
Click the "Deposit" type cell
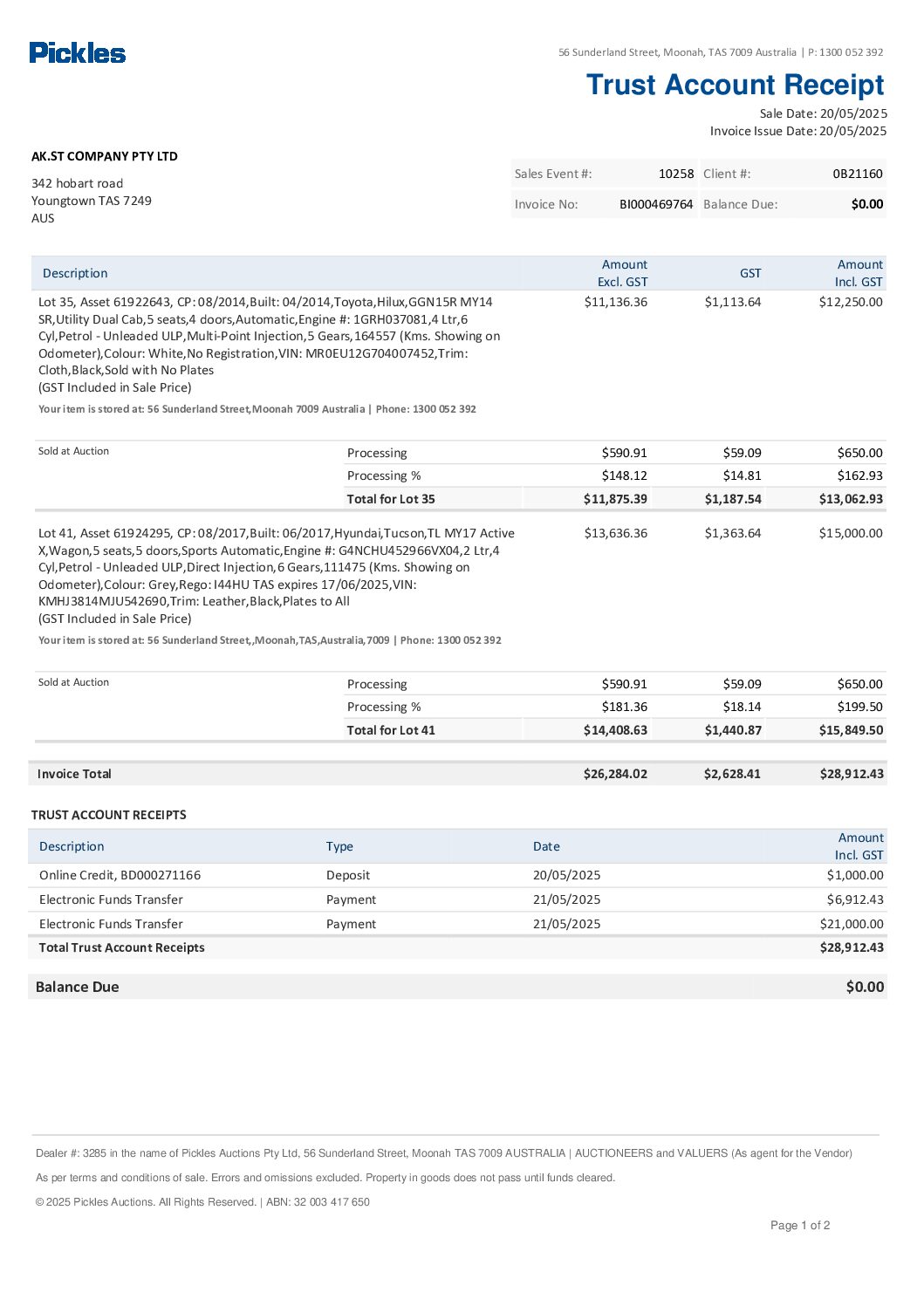pos(348,875)
